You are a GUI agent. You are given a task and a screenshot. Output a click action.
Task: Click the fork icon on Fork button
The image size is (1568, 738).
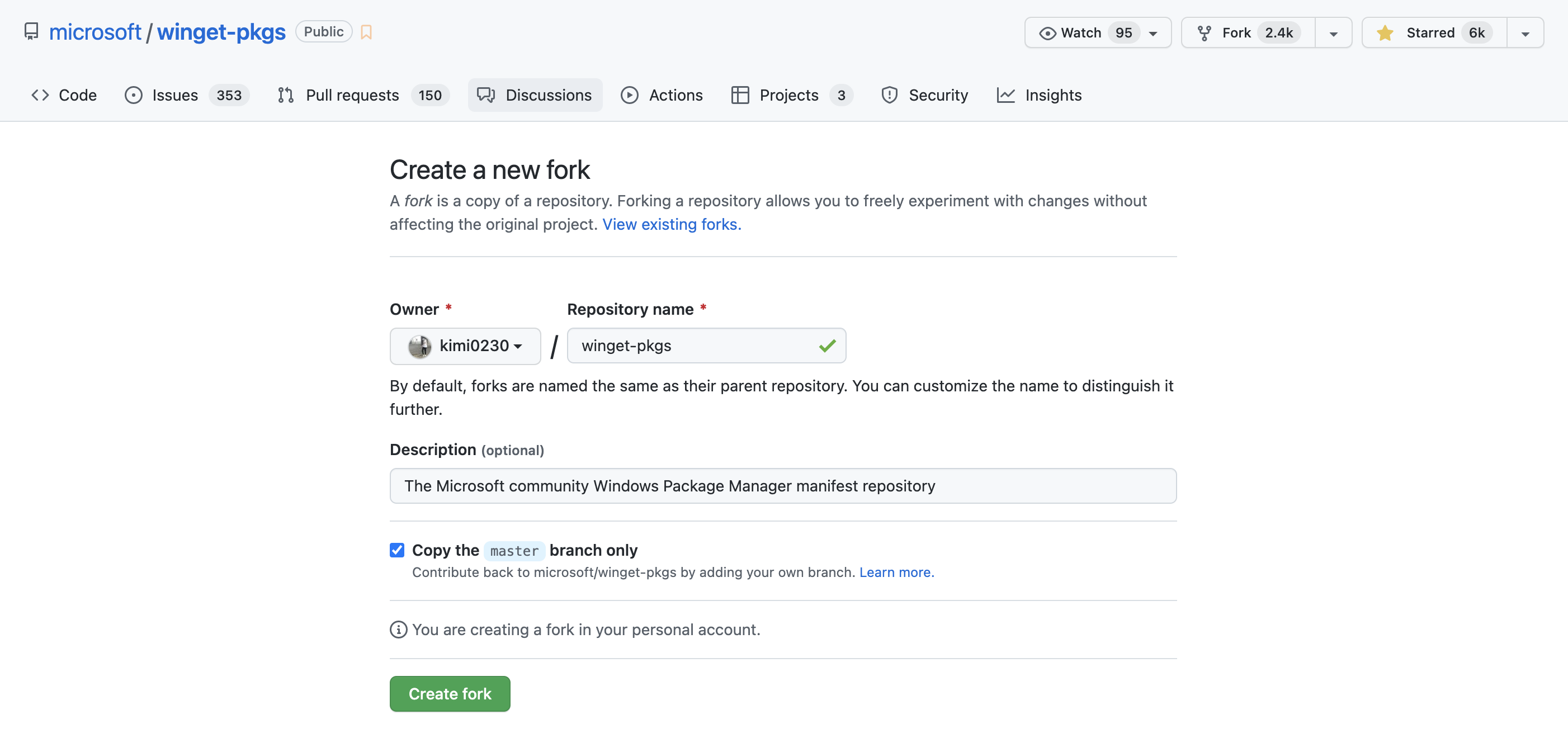pyautogui.click(x=1203, y=33)
